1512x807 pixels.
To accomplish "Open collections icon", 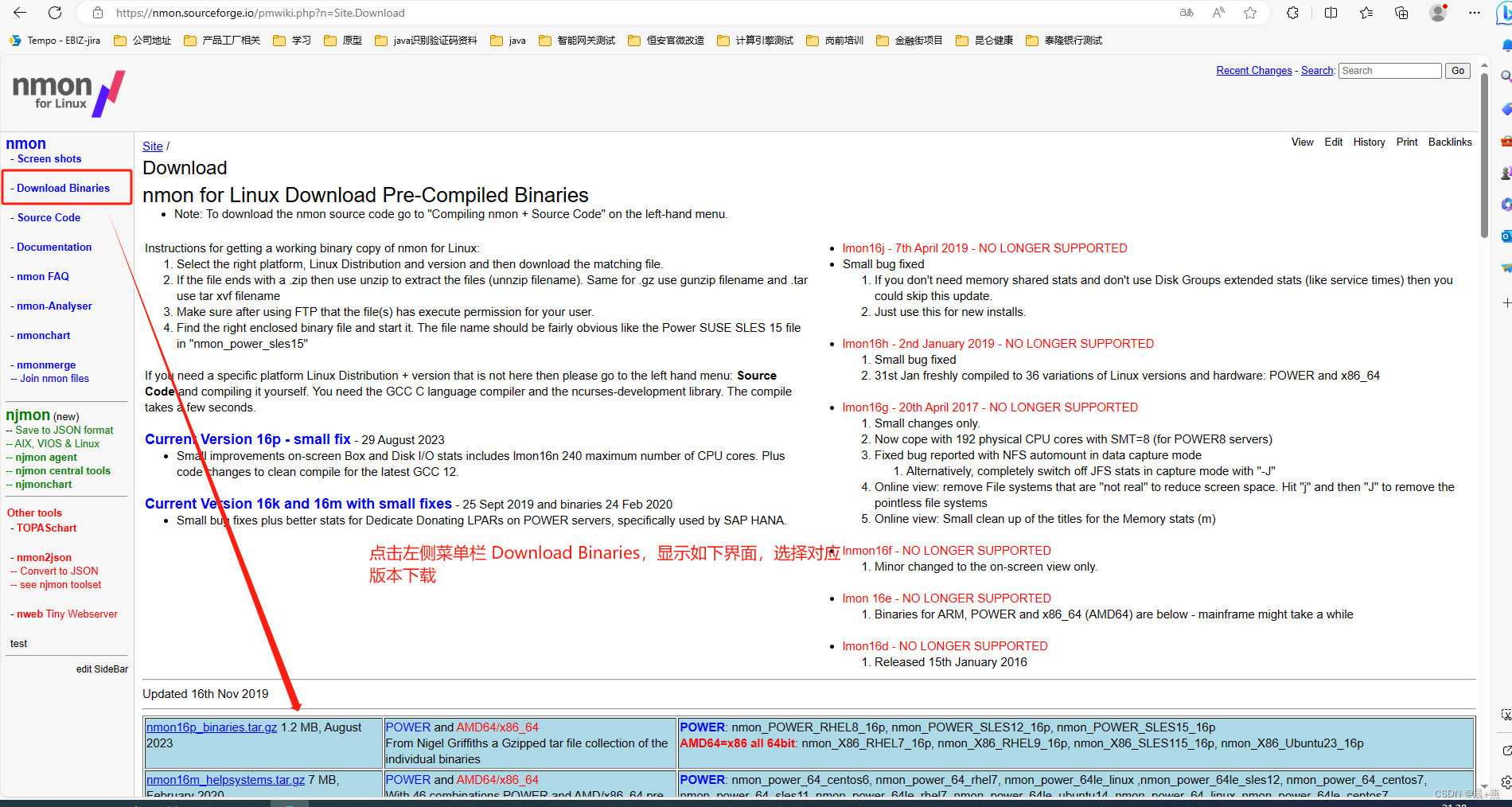I will (1401, 13).
